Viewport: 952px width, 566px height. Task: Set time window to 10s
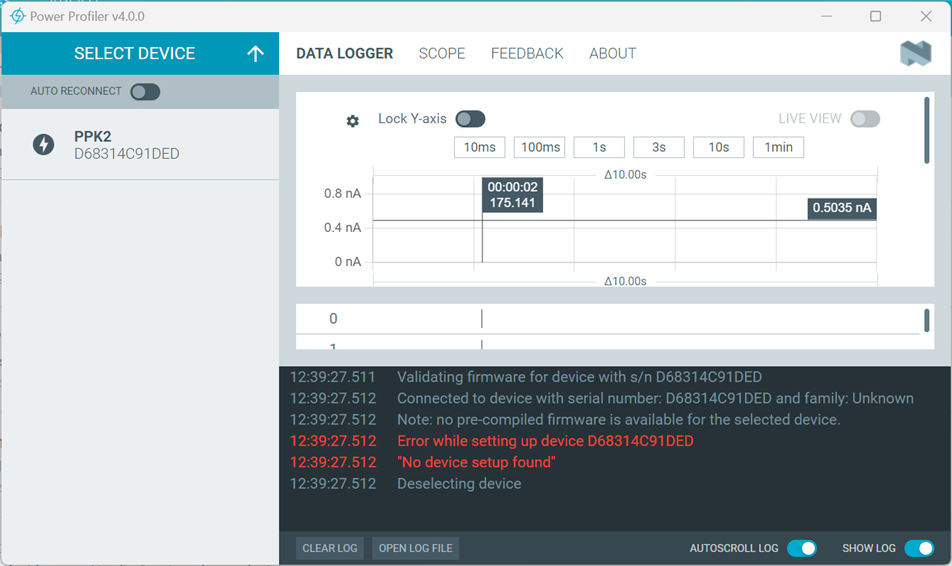(719, 148)
